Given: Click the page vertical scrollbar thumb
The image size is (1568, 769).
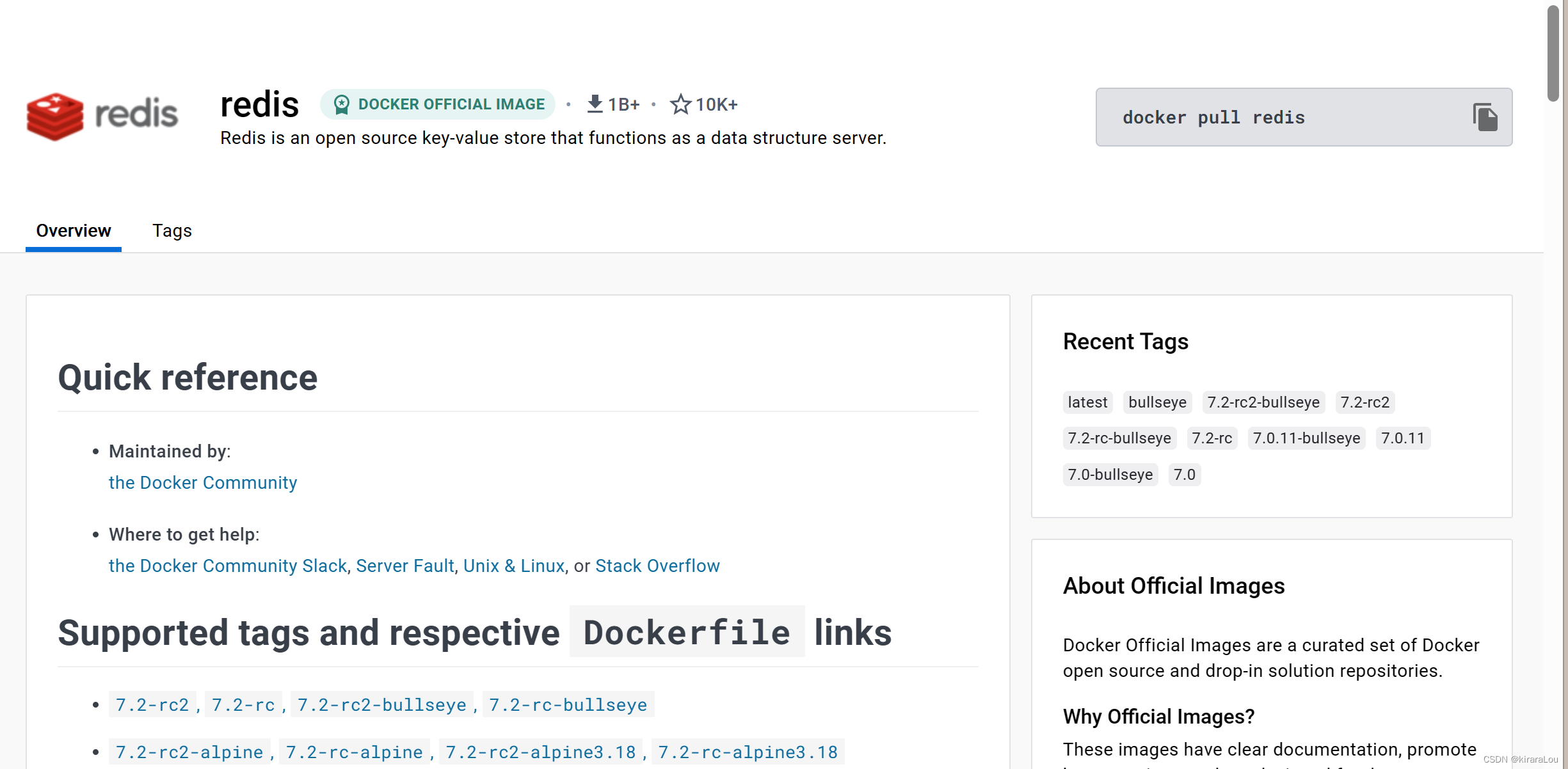Looking at the screenshot, I should [1554, 53].
